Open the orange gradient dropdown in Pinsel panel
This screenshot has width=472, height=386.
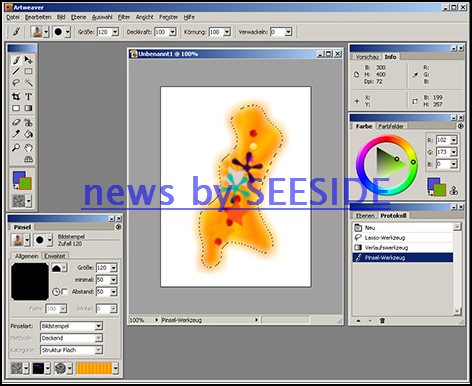[115, 368]
